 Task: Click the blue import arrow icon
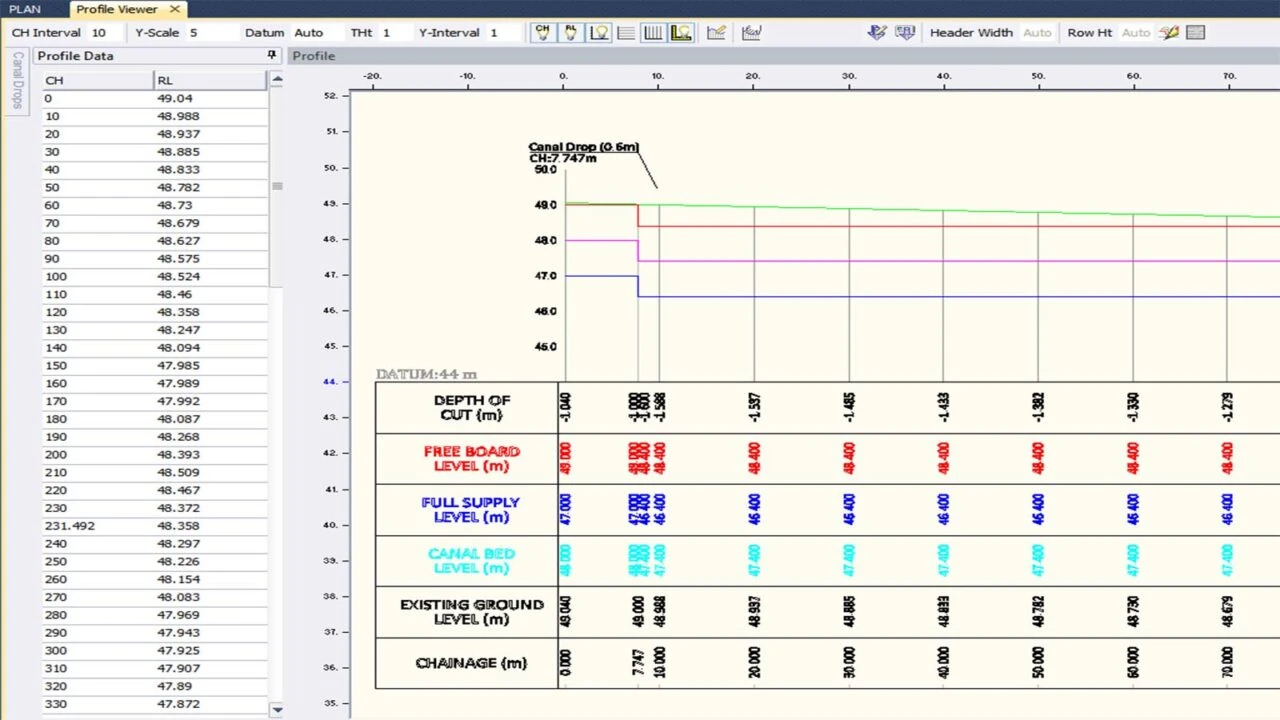point(877,32)
